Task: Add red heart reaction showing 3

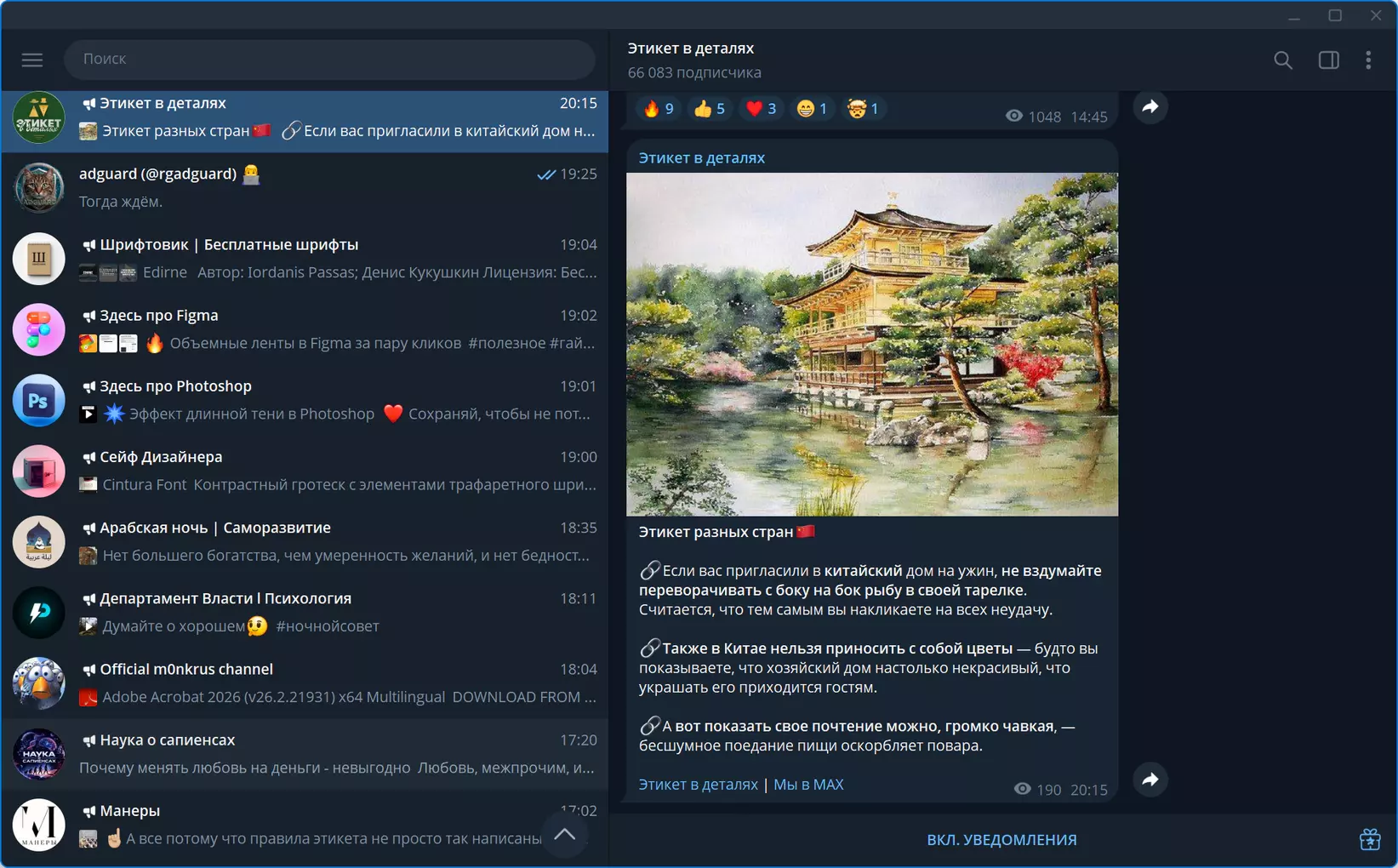Action: [761, 108]
